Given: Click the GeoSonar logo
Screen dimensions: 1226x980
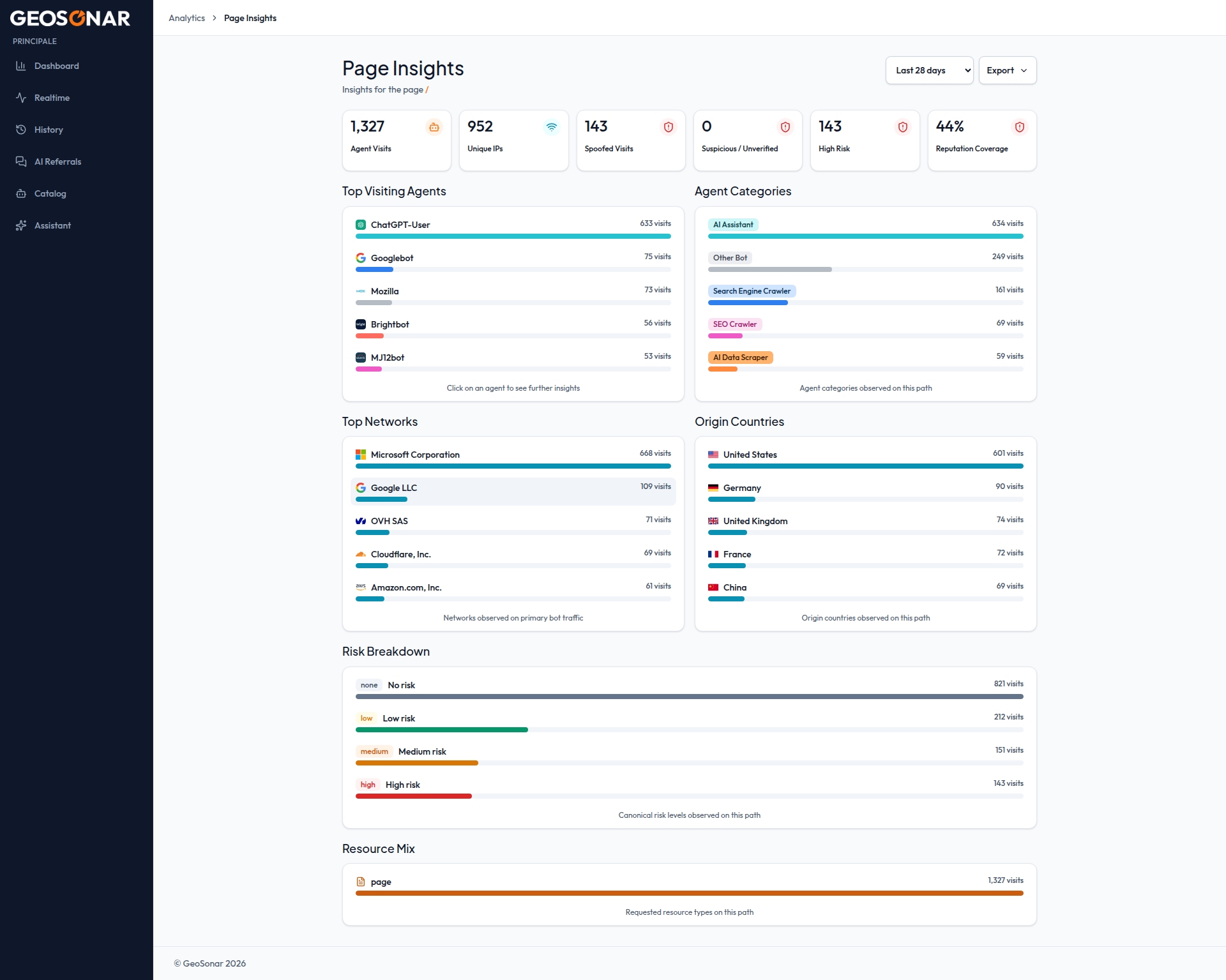Looking at the screenshot, I should (x=70, y=18).
